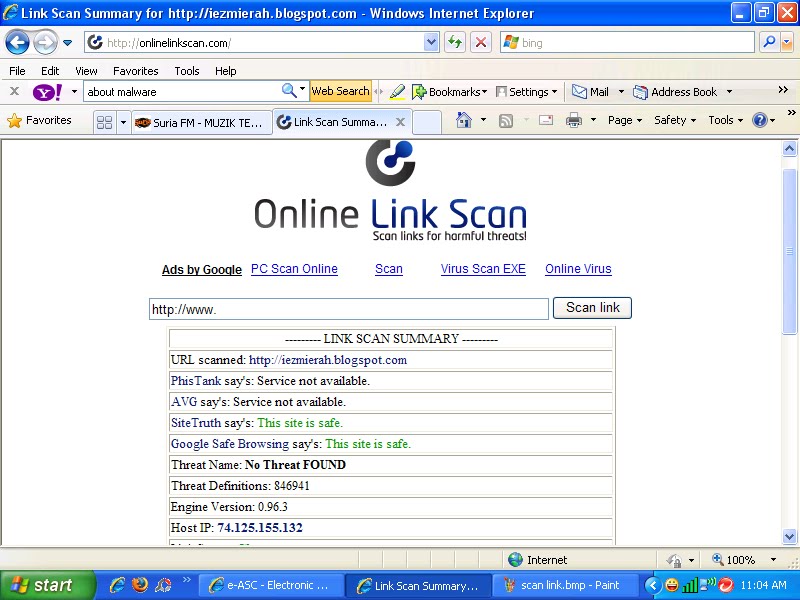Expand the address bar URL history dropdown
The width and height of the screenshot is (800, 600).
pyautogui.click(x=431, y=42)
